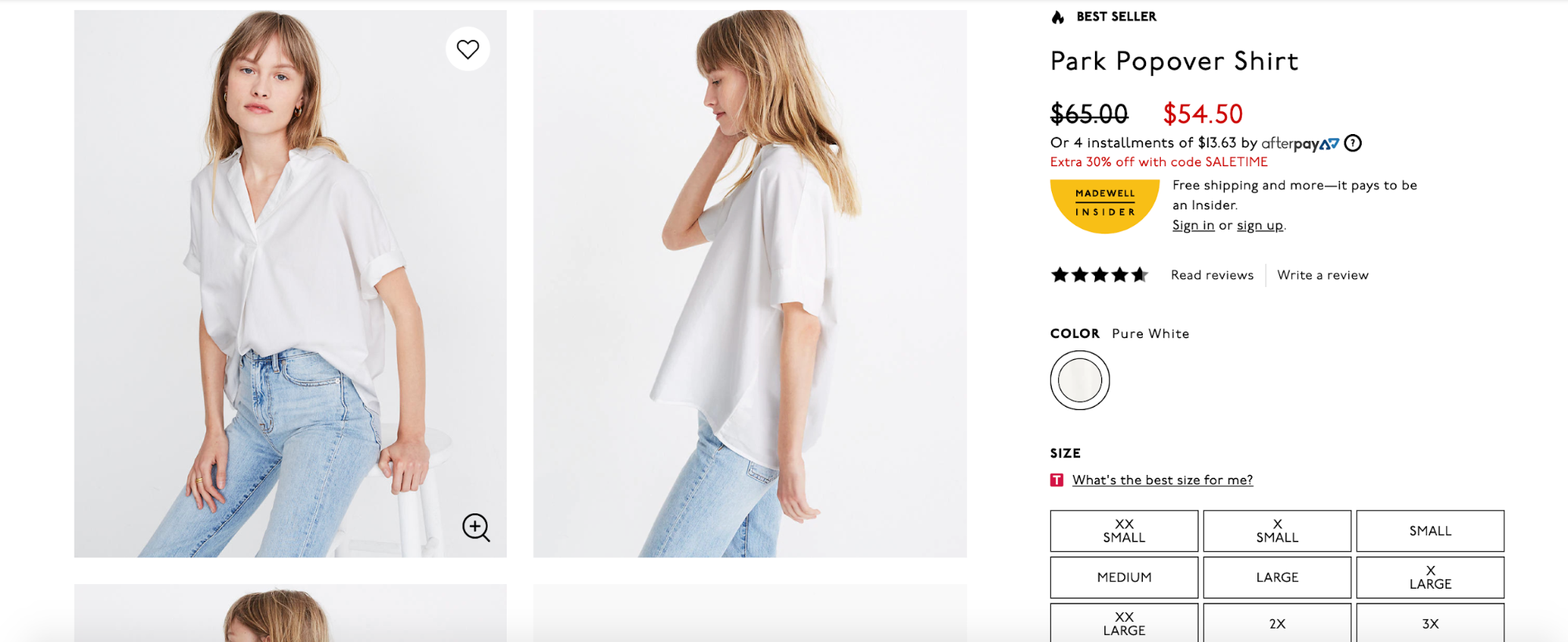Click the five-star rating icons
Viewport: 1568px width, 642px height.
[x=1100, y=275]
